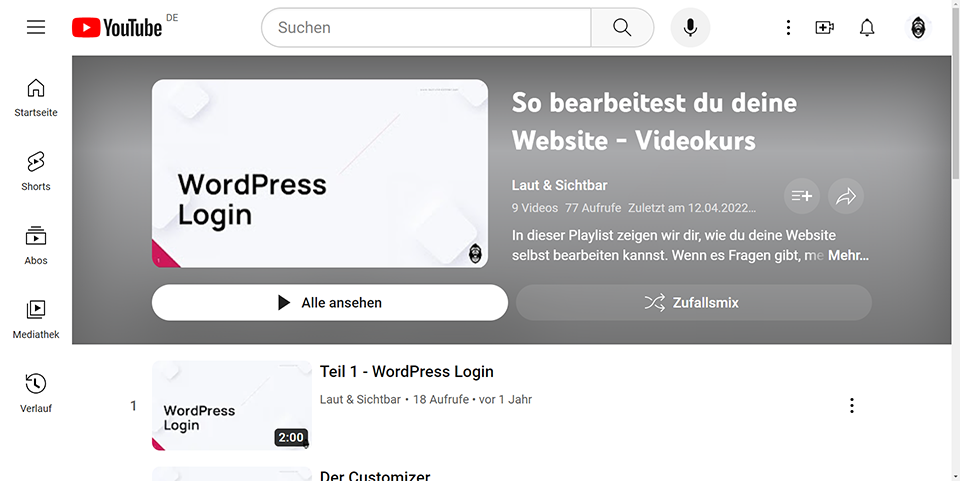Image resolution: width=960 pixels, height=481 pixels.
Task: Click Zuletzt am 12.04.2022 text
Action: pyautogui.click(x=692, y=208)
